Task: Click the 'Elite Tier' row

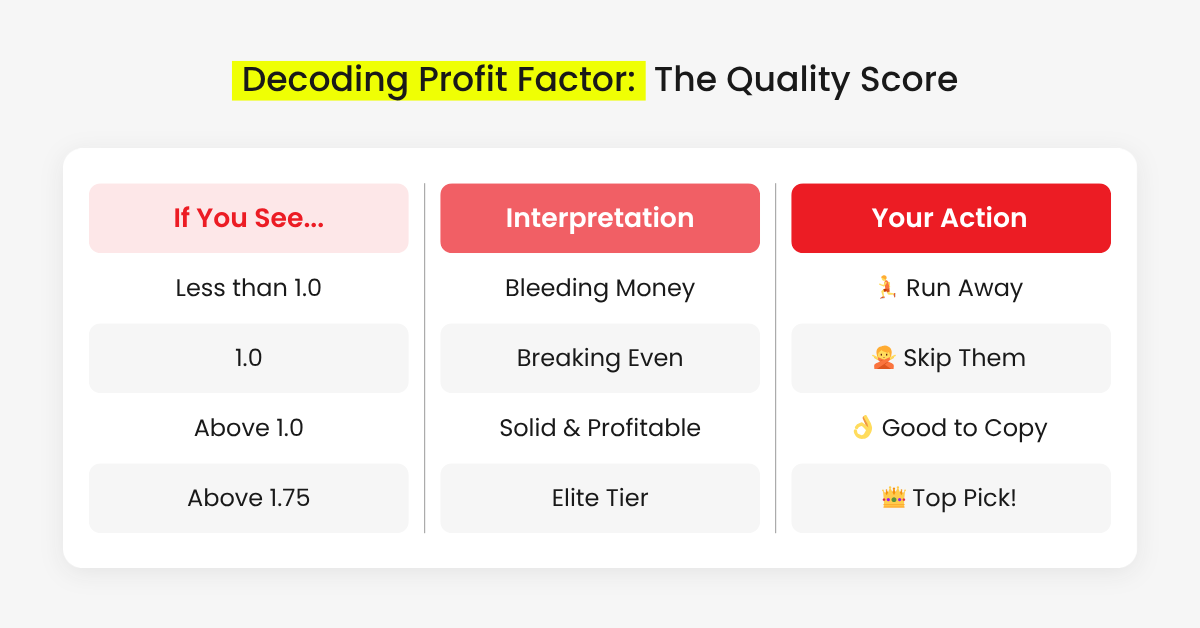Action: pyautogui.click(x=600, y=498)
